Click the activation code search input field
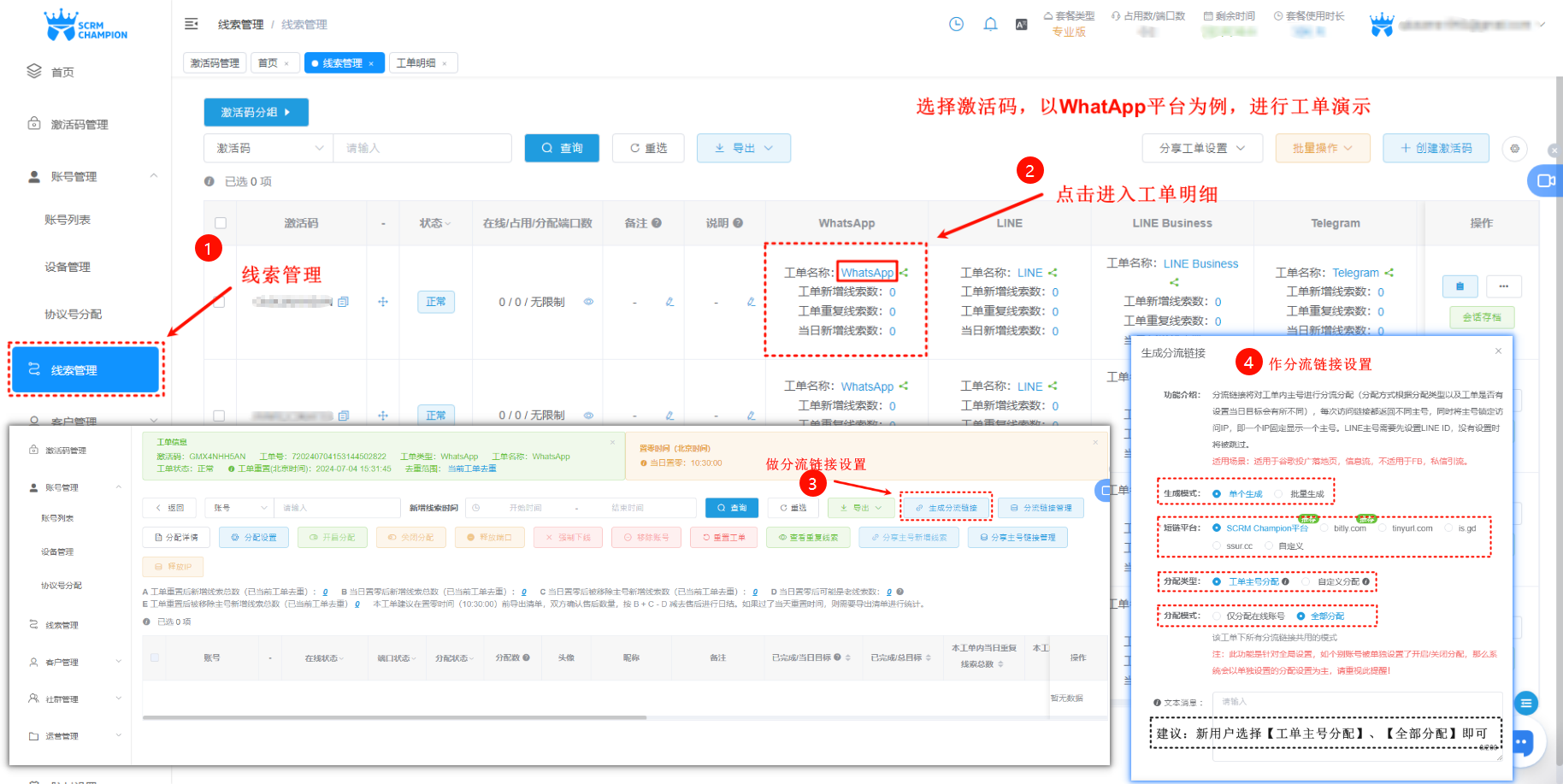Screen dimensions: 1563x784 point(422,148)
